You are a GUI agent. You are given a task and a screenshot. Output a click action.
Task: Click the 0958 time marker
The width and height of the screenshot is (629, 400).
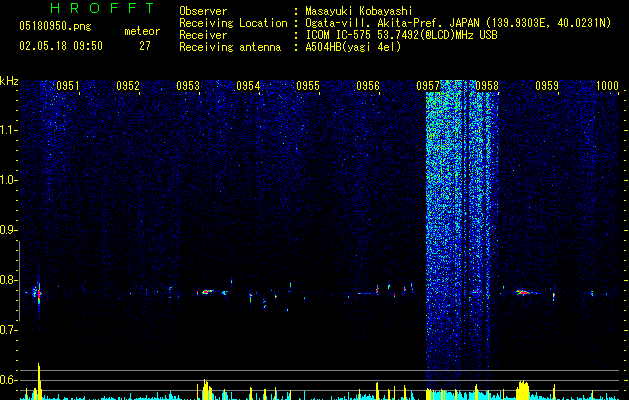487,86
